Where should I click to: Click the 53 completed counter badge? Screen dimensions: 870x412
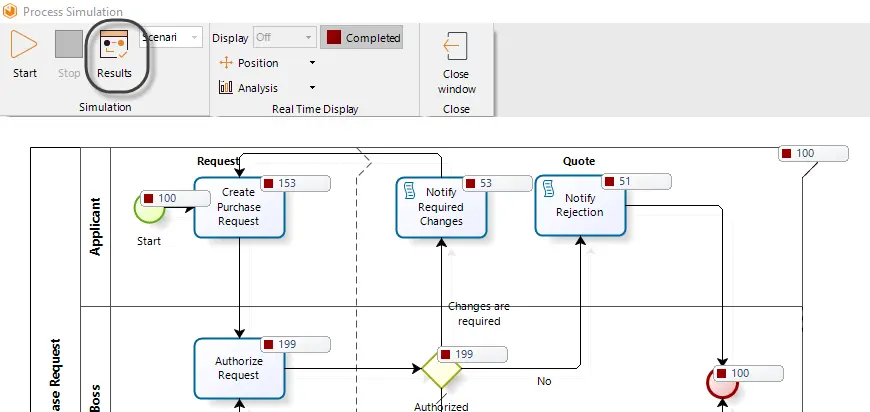click(x=498, y=184)
